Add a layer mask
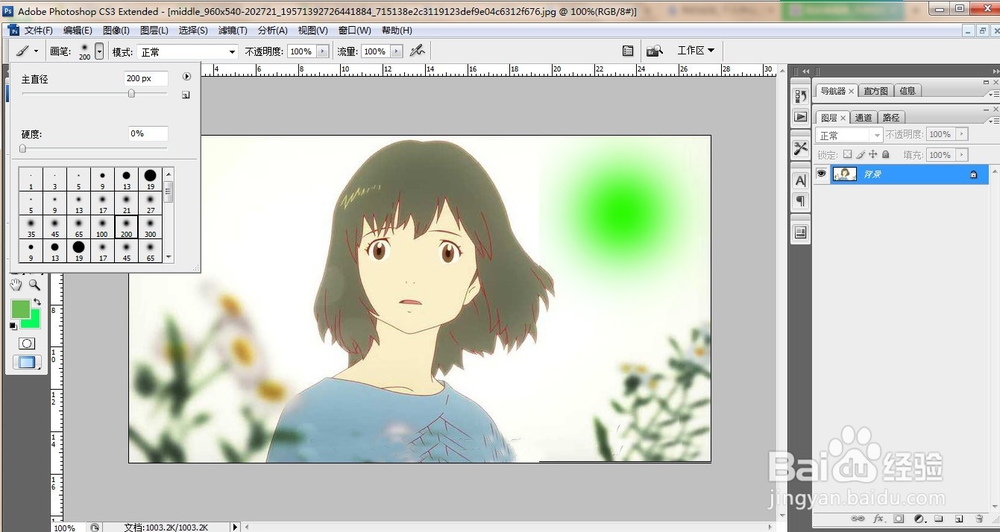 (898, 519)
